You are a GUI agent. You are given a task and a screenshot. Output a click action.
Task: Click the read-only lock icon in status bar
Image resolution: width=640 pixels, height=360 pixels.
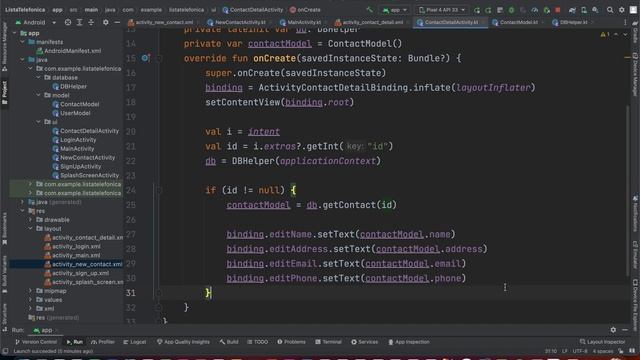620,351
